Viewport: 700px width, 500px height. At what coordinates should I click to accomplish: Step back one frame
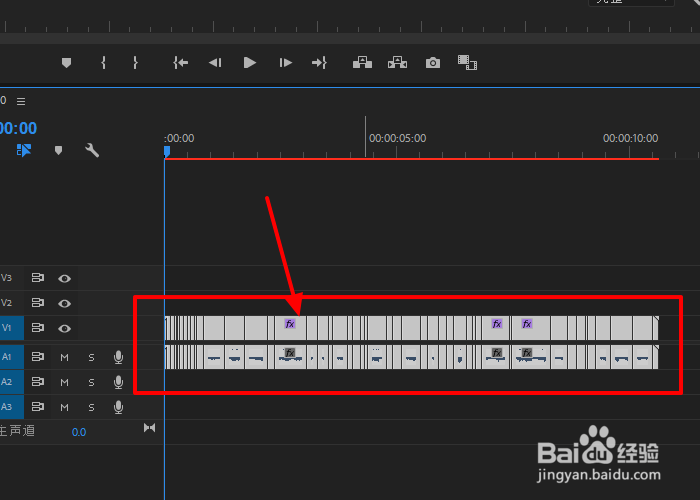215,62
